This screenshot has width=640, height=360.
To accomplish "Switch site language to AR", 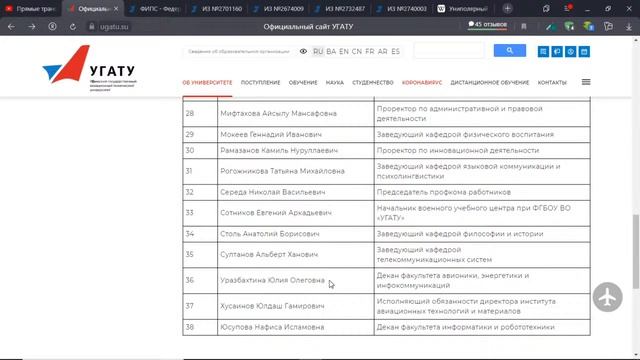I will (x=382, y=51).
